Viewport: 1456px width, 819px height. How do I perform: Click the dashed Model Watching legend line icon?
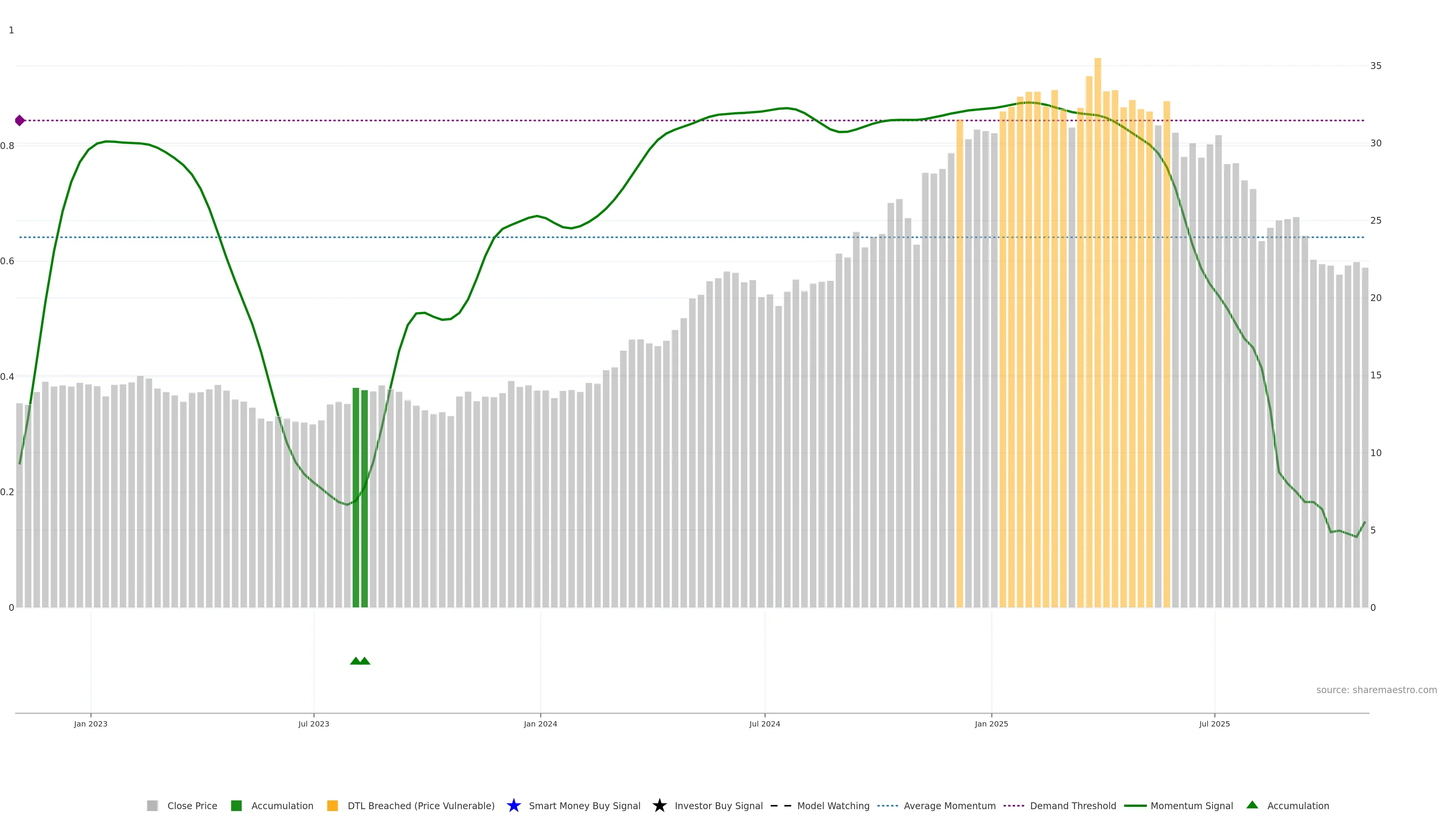coord(781,805)
